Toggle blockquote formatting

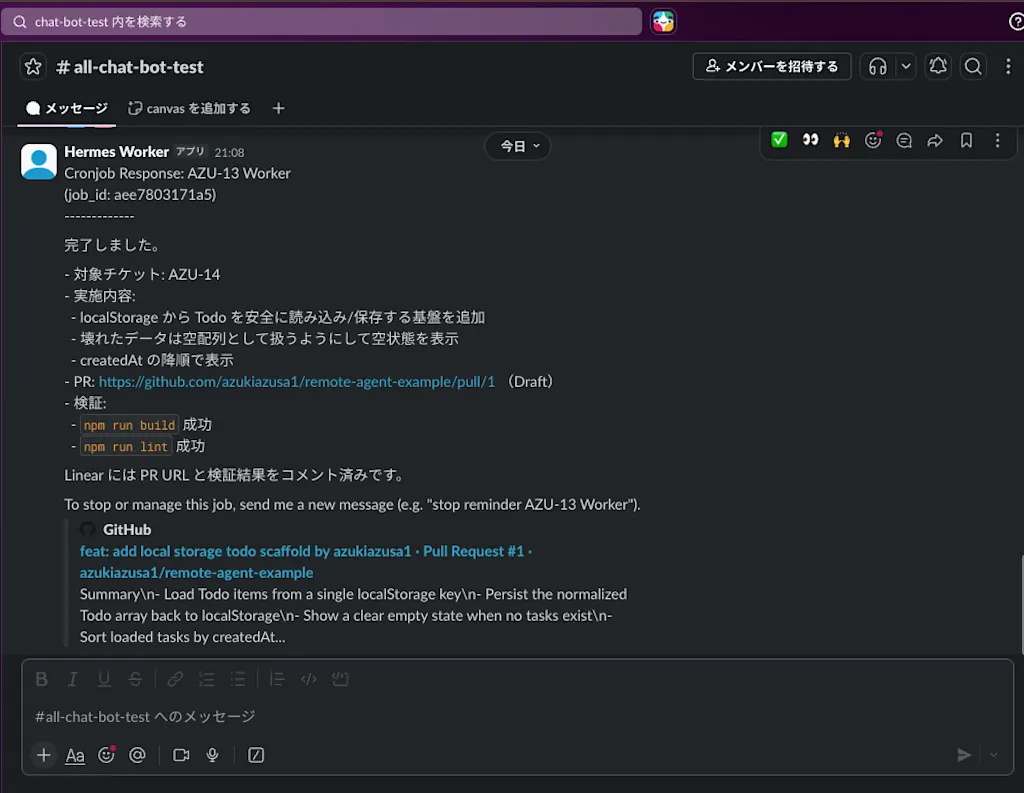[277, 679]
